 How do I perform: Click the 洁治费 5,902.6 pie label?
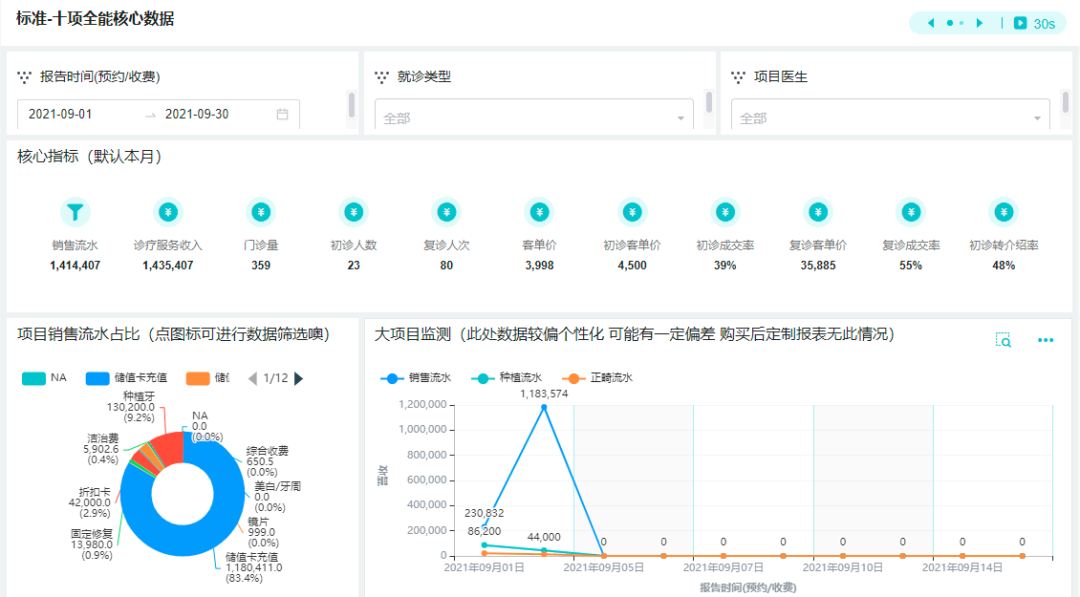101,449
